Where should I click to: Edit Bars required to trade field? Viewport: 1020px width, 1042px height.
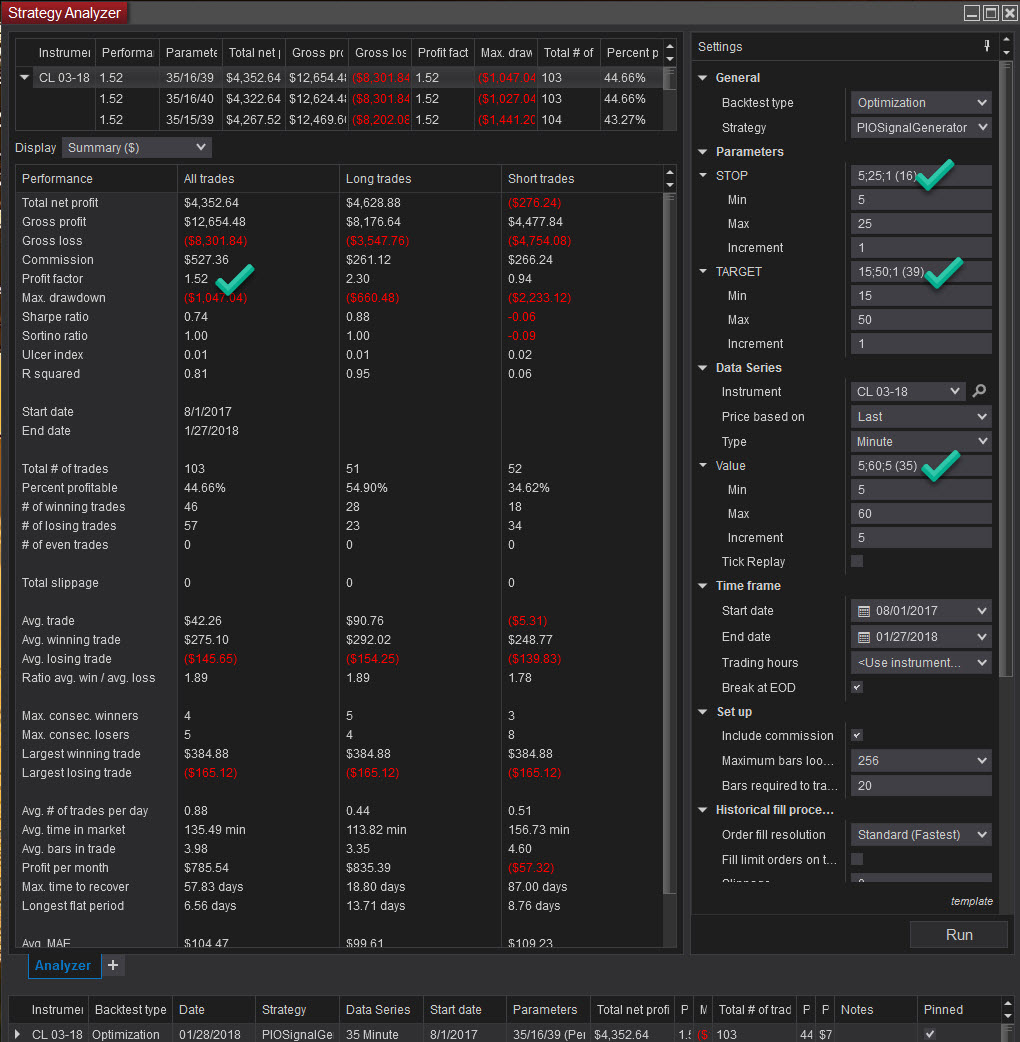click(921, 785)
